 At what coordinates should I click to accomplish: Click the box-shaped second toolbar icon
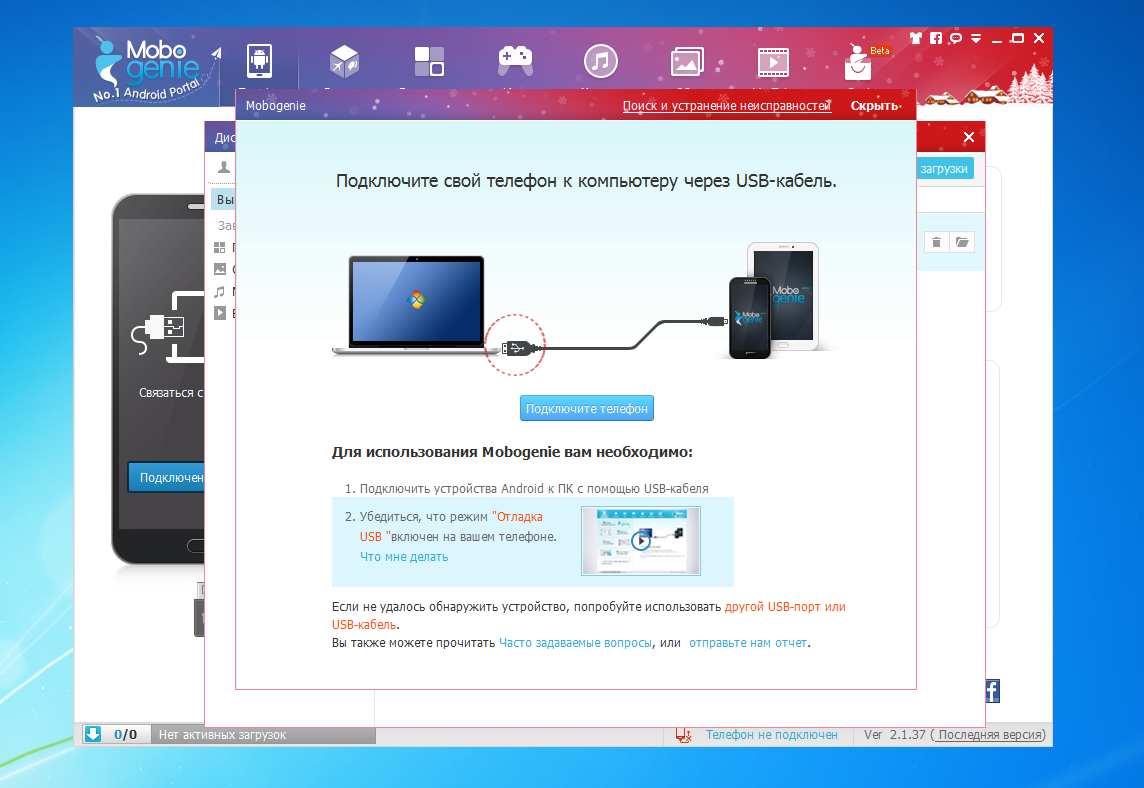pyautogui.click(x=344, y=61)
